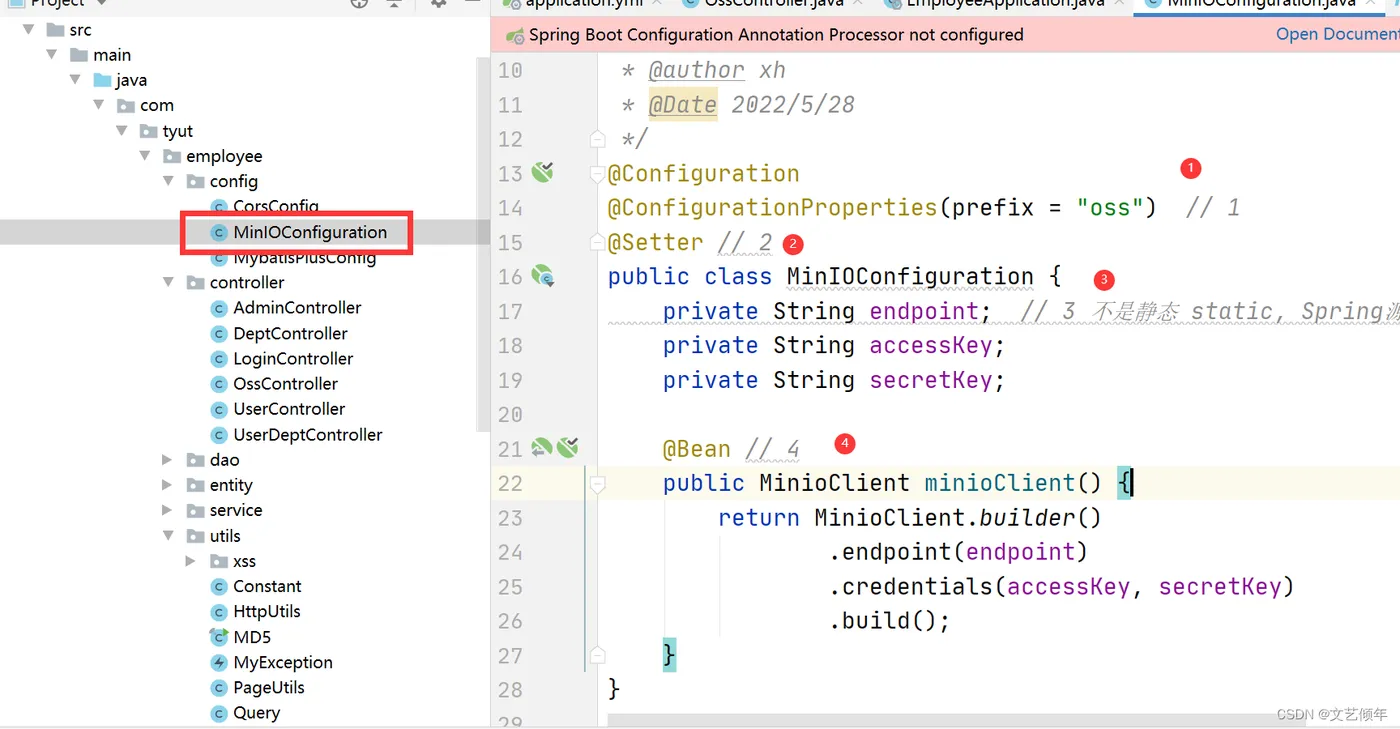Collapse the src folder
This screenshot has height=729, width=1400.
click(29, 30)
